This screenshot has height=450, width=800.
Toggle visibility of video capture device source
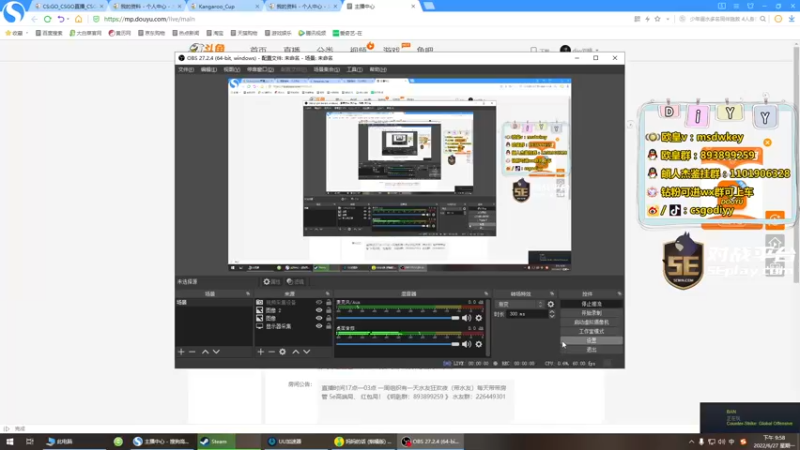[319, 303]
